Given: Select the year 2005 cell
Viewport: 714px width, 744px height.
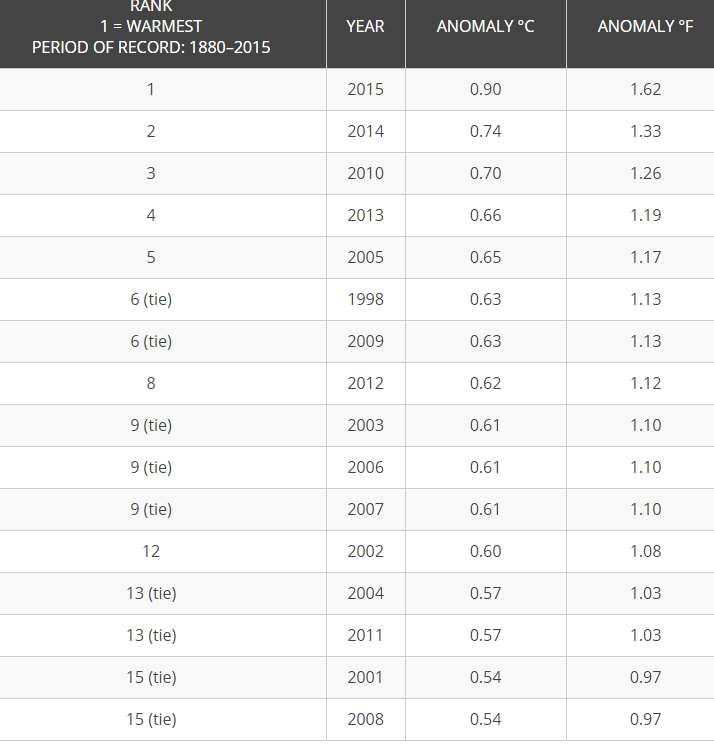Looking at the screenshot, I should click(365, 257).
